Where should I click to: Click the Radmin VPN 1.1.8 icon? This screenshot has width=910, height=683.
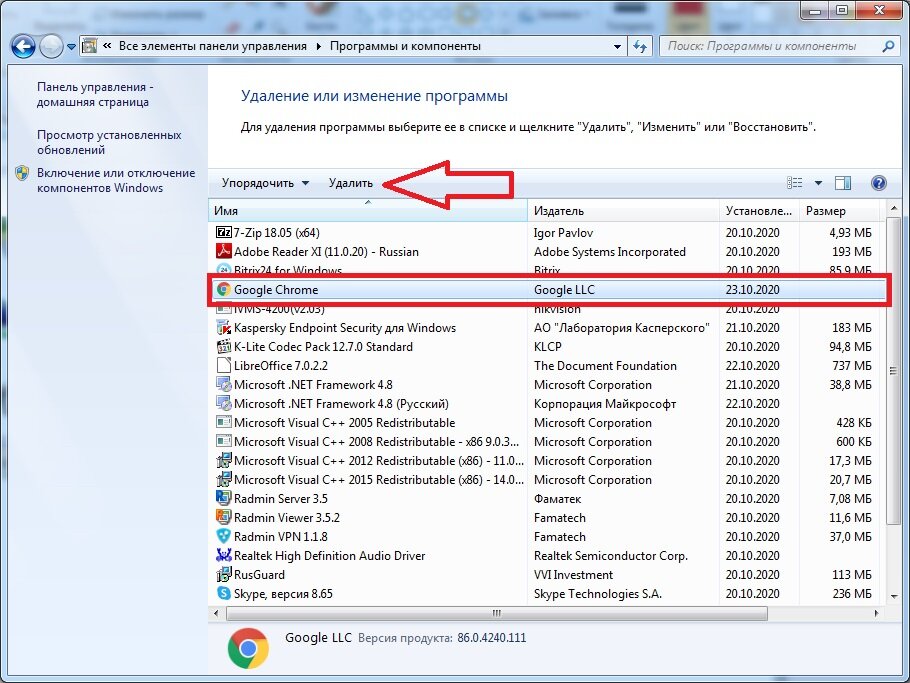pyautogui.click(x=223, y=537)
